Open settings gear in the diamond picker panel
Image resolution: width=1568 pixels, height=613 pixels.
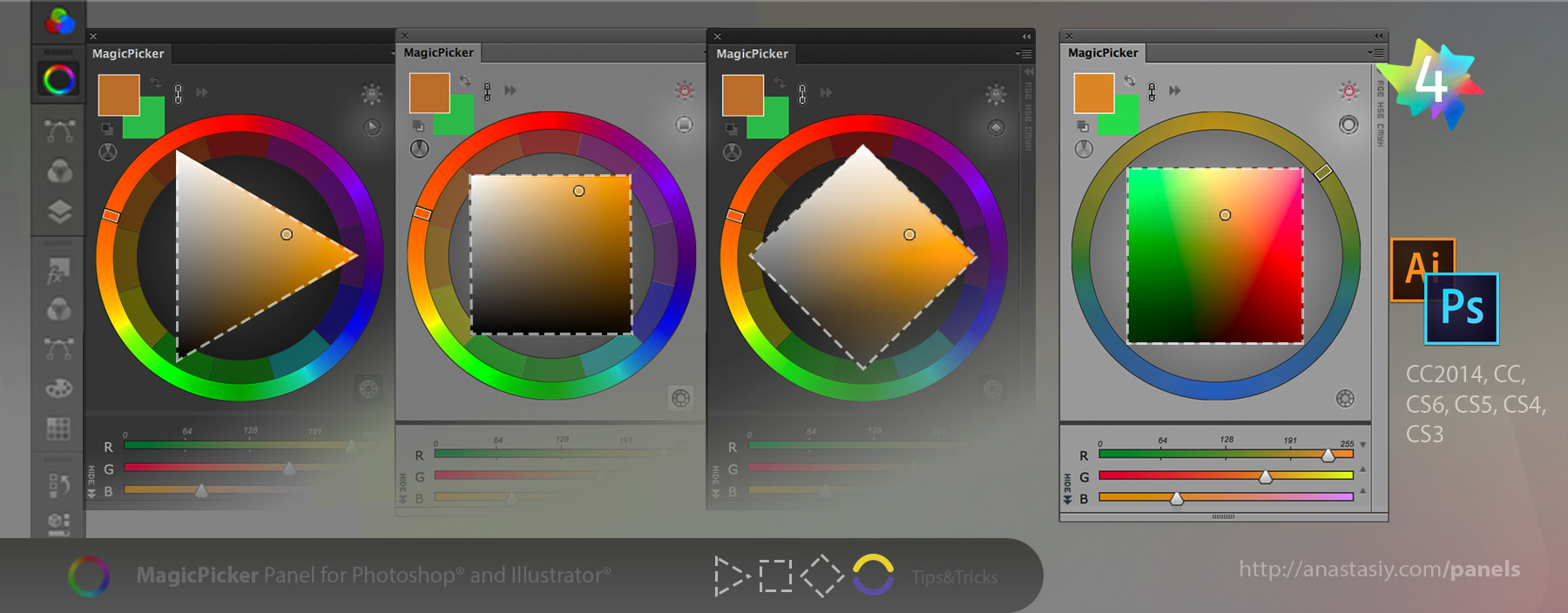click(996, 94)
